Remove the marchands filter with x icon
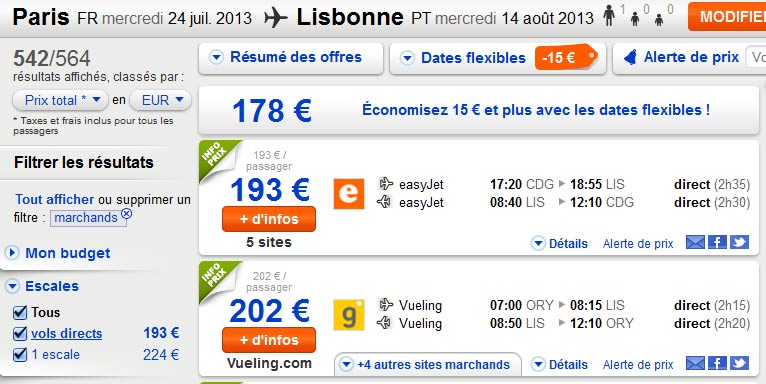This screenshot has width=766, height=384. coord(126,213)
